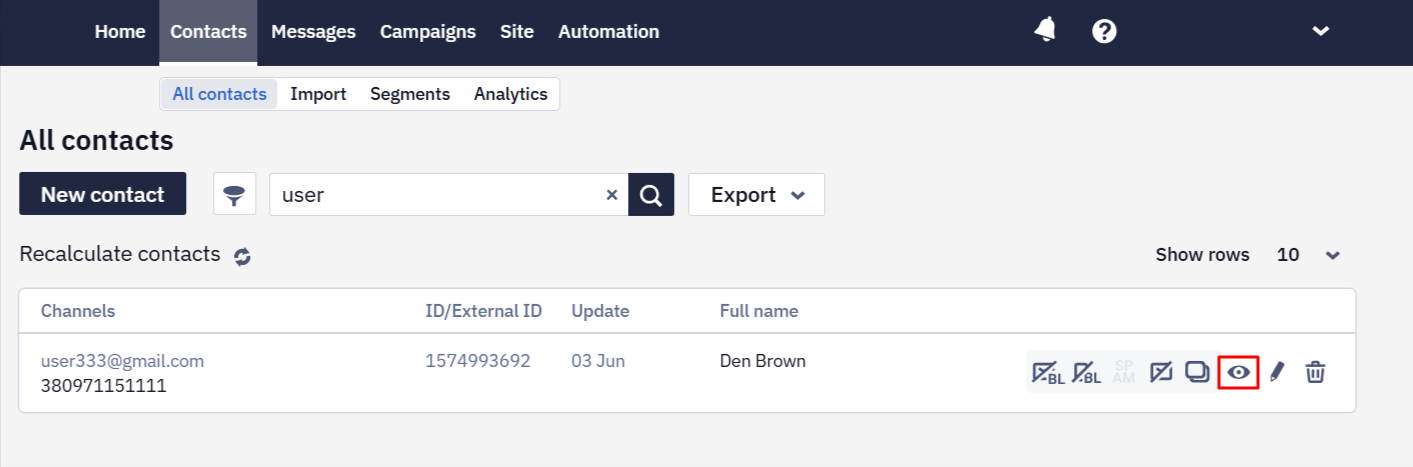Screen dimensions: 1413x467
Task: Click New contact button
Action: (103, 194)
